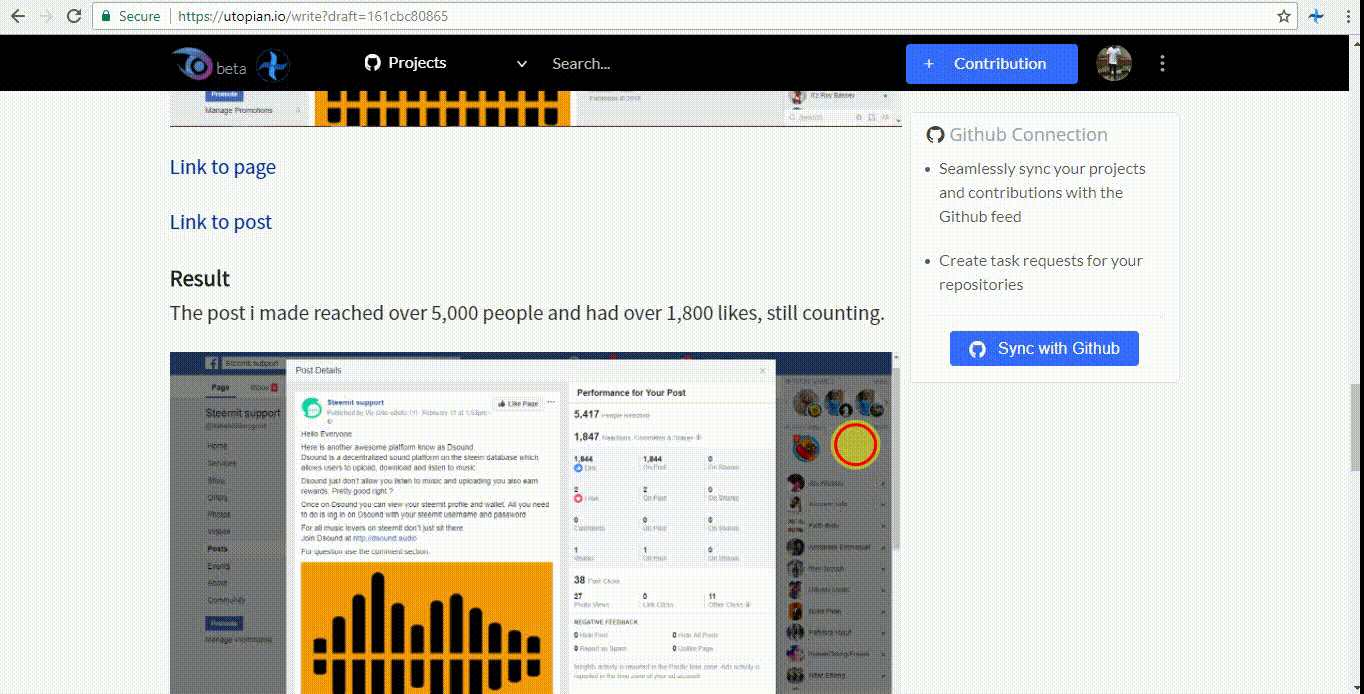Image resolution: width=1364 pixels, height=694 pixels.
Task: Click the GitHub icon next to Projects
Action: 373,63
